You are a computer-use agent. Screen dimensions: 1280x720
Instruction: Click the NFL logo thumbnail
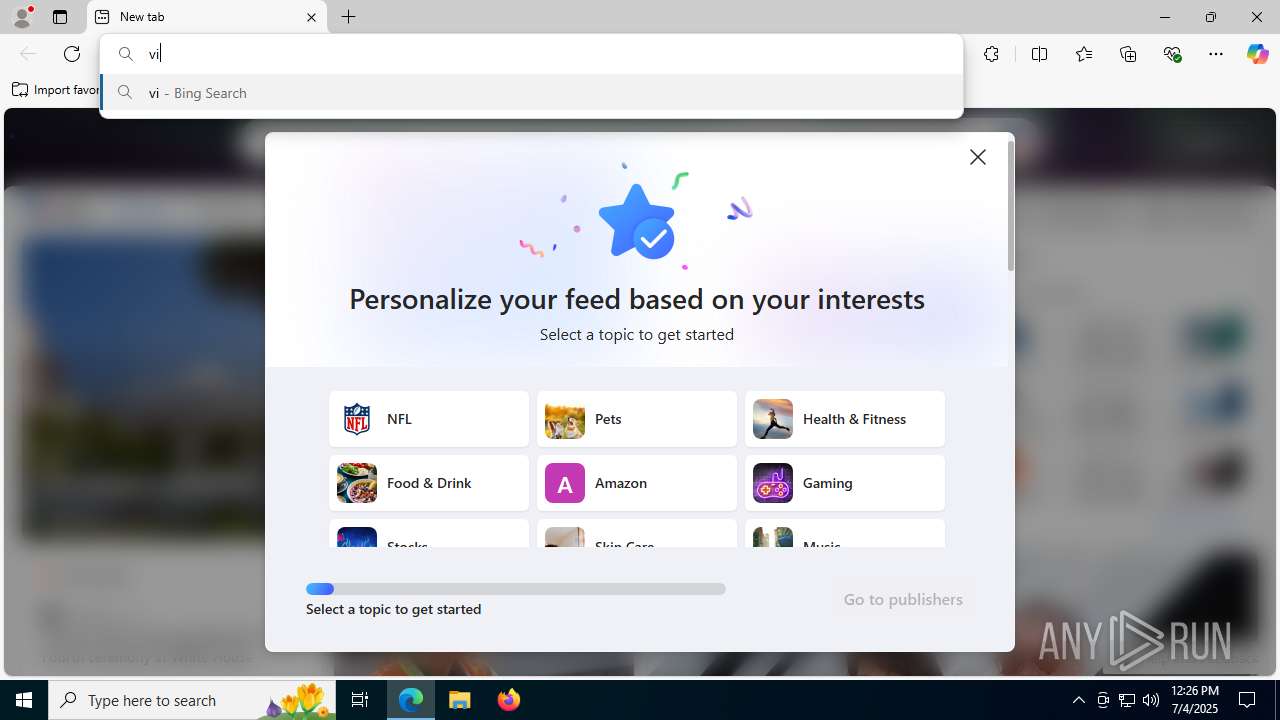coord(357,419)
